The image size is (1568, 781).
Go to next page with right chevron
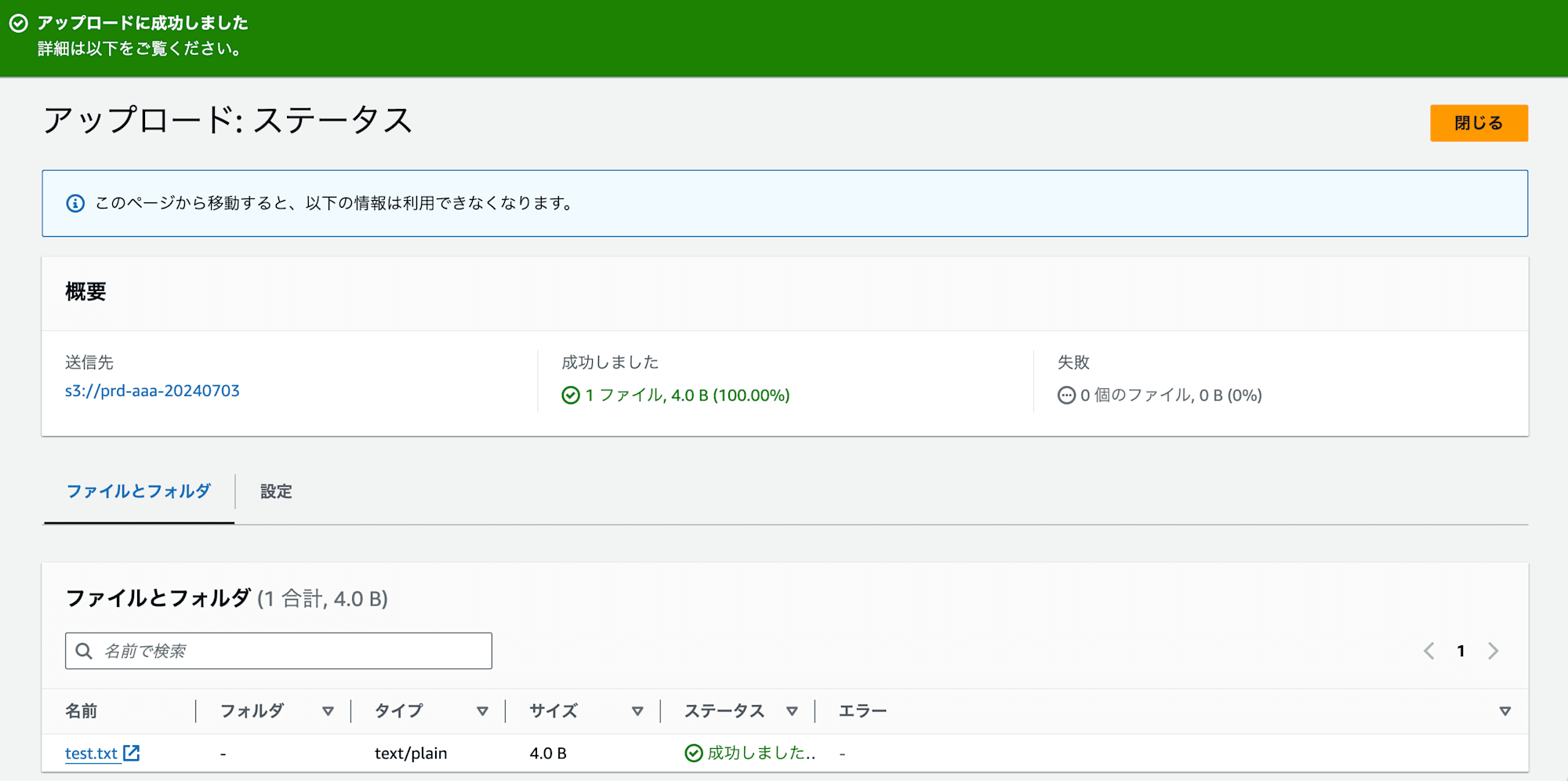(x=1494, y=651)
